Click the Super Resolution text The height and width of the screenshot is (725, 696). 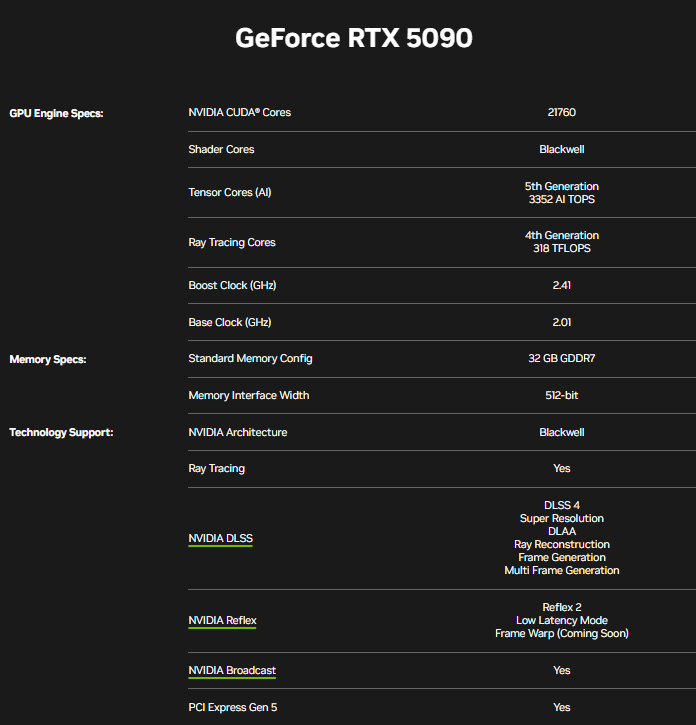pos(561,518)
